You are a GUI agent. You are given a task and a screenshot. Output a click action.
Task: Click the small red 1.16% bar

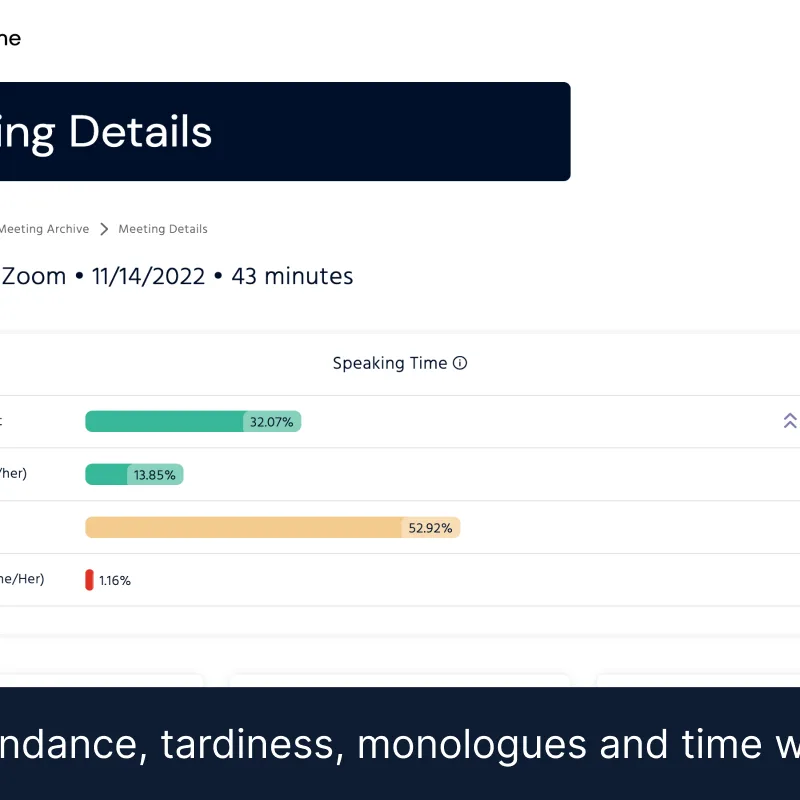(x=89, y=580)
